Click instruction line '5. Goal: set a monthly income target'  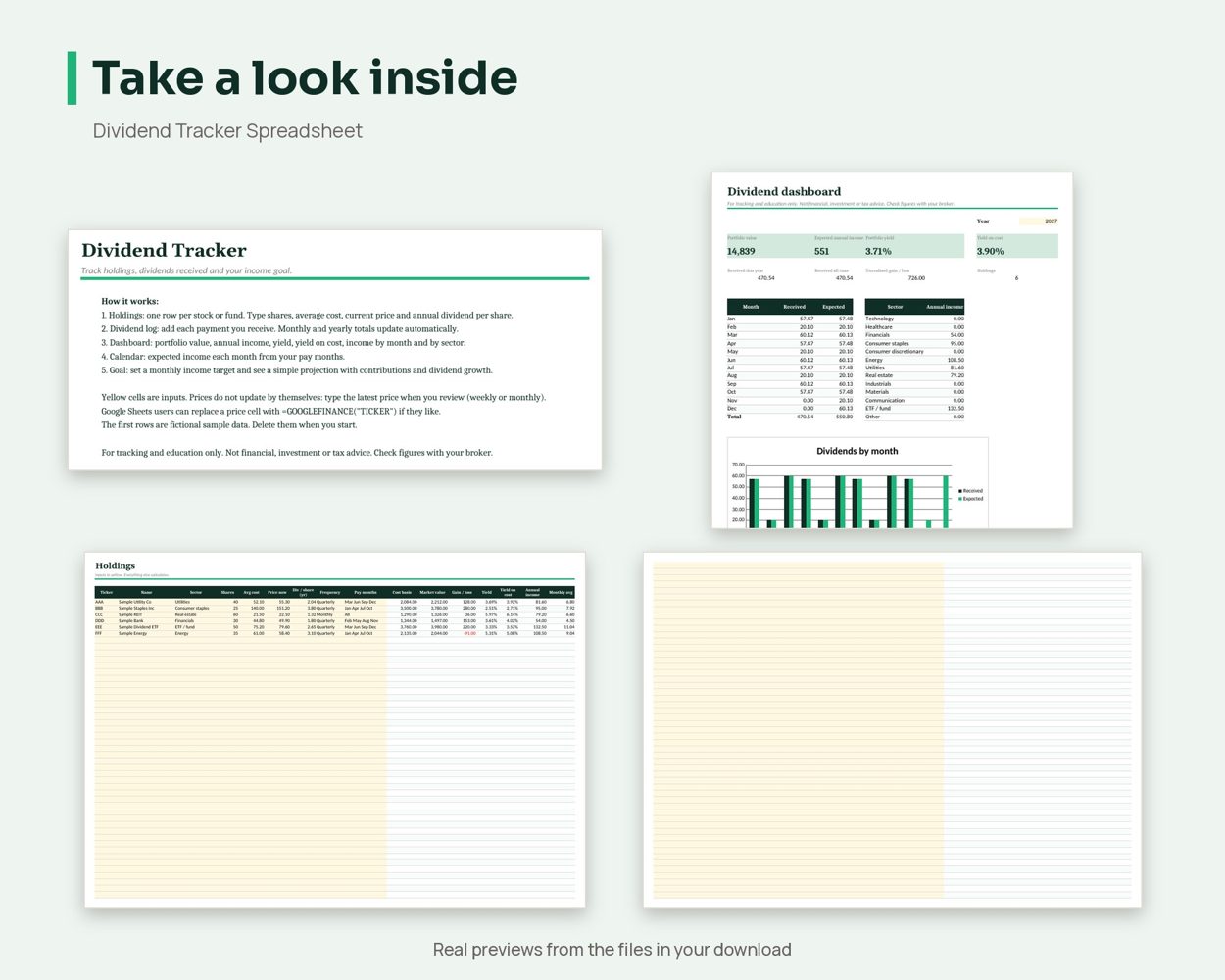tap(297, 370)
